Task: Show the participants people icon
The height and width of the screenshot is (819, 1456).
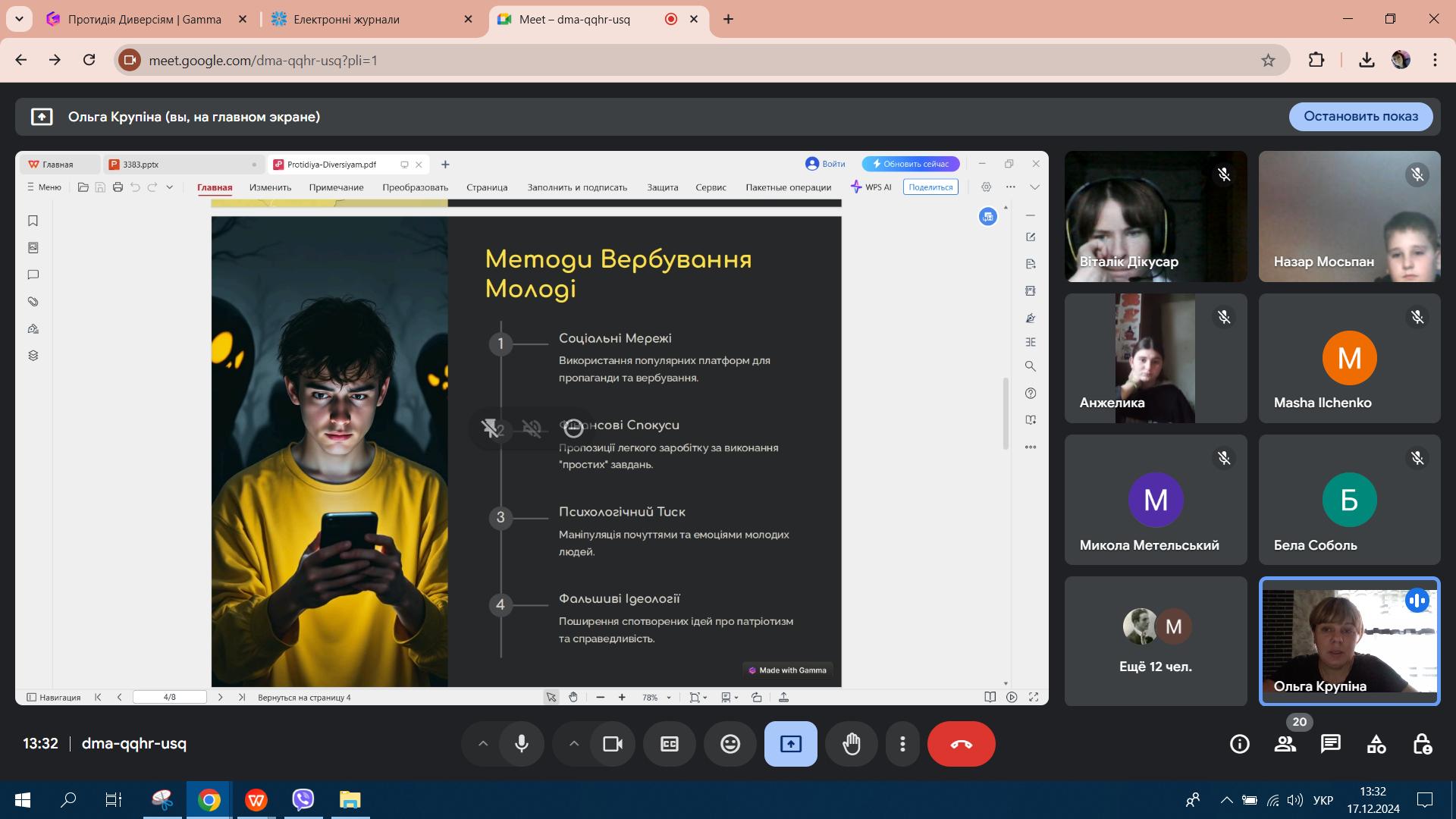Action: (x=1285, y=744)
